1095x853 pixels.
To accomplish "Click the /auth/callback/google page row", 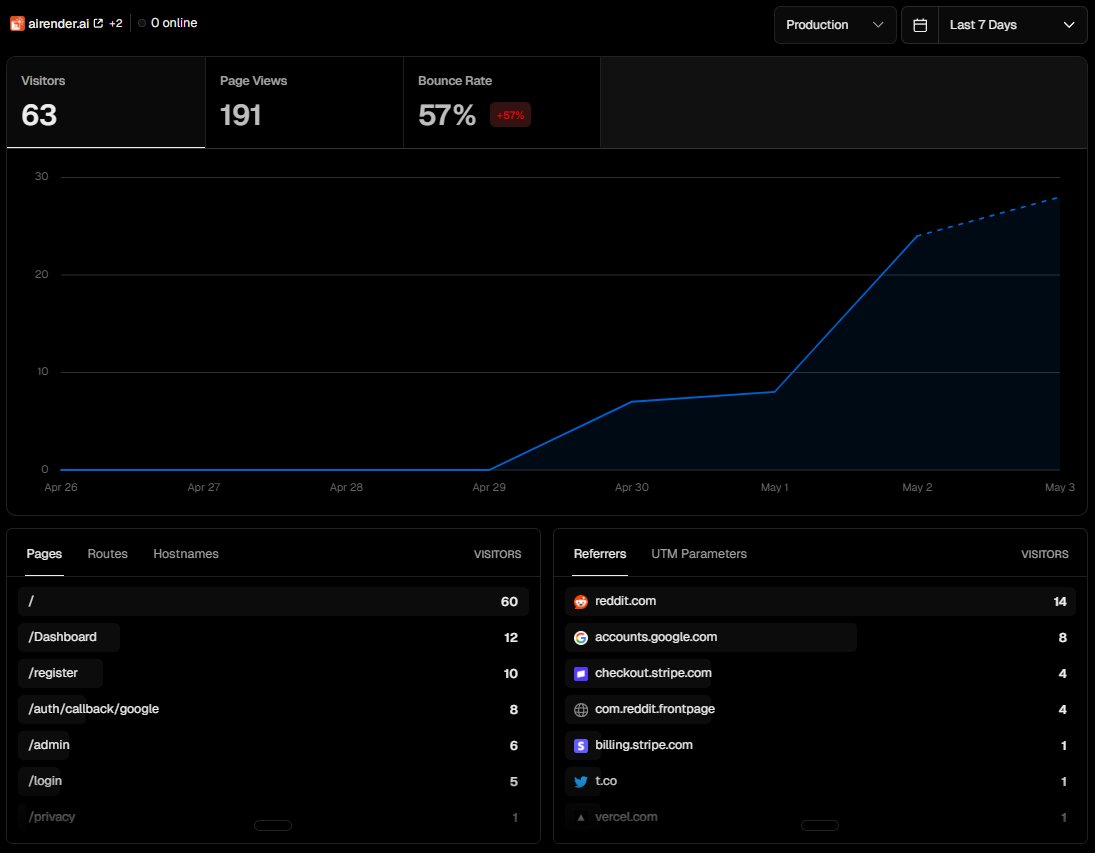I will pyautogui.click(x=273, y=709).
